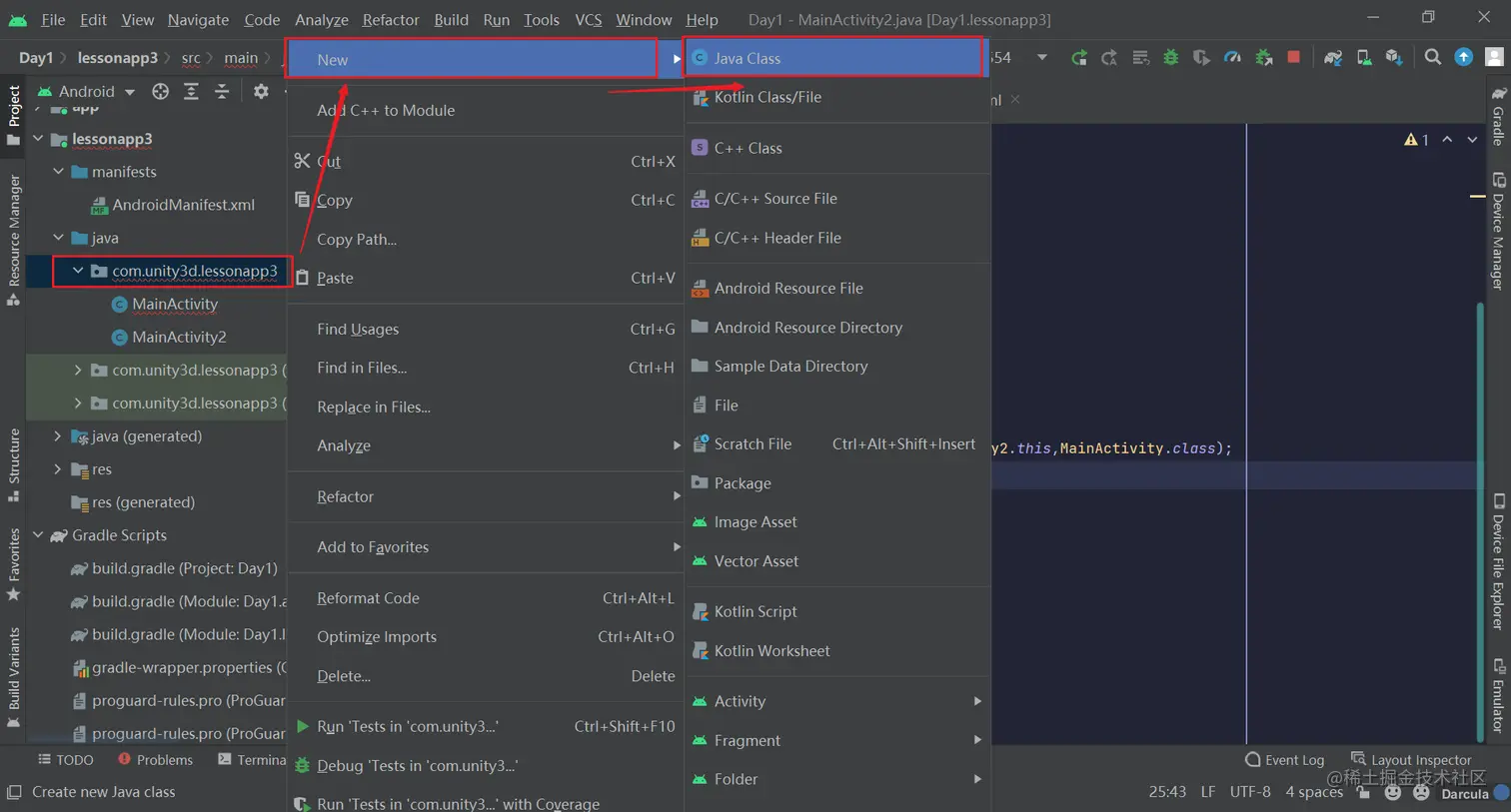The height and width of the screenshot is (812, 1511).
Task: Click the blue update arrow icon
Action: (1464, 58)
